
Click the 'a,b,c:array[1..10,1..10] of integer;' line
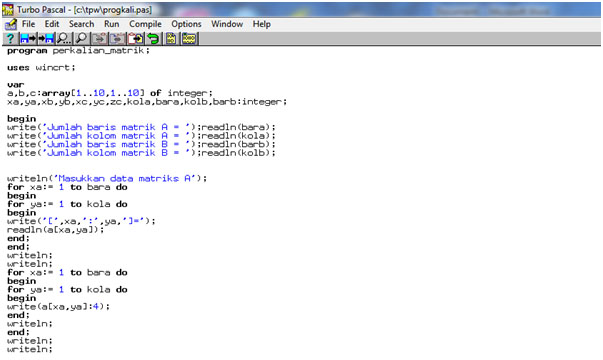tap(110, 93)
